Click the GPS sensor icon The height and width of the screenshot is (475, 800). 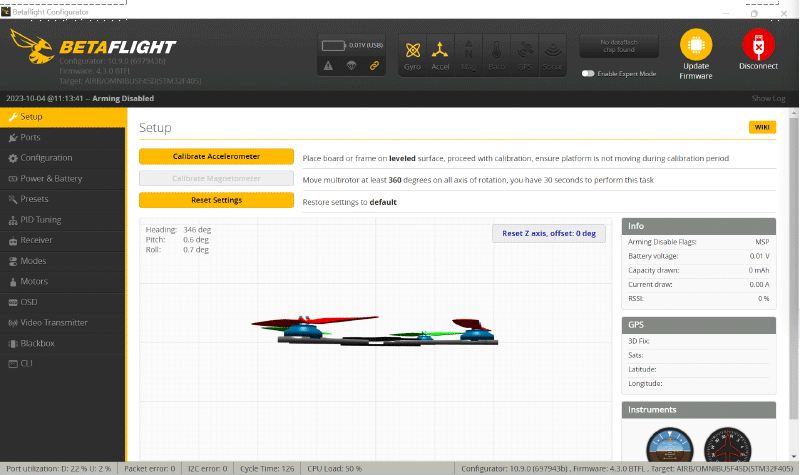coord(524,52)
